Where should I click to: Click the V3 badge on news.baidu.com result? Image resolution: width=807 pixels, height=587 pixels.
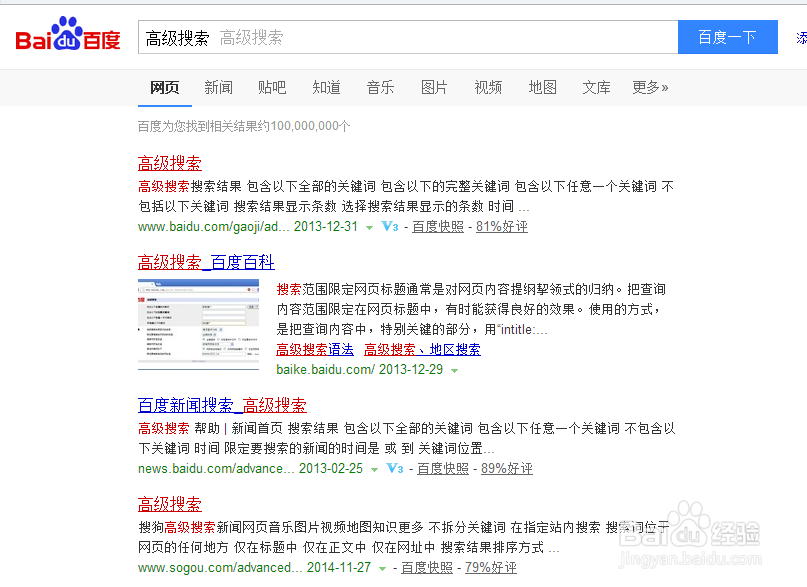(395, 469)
